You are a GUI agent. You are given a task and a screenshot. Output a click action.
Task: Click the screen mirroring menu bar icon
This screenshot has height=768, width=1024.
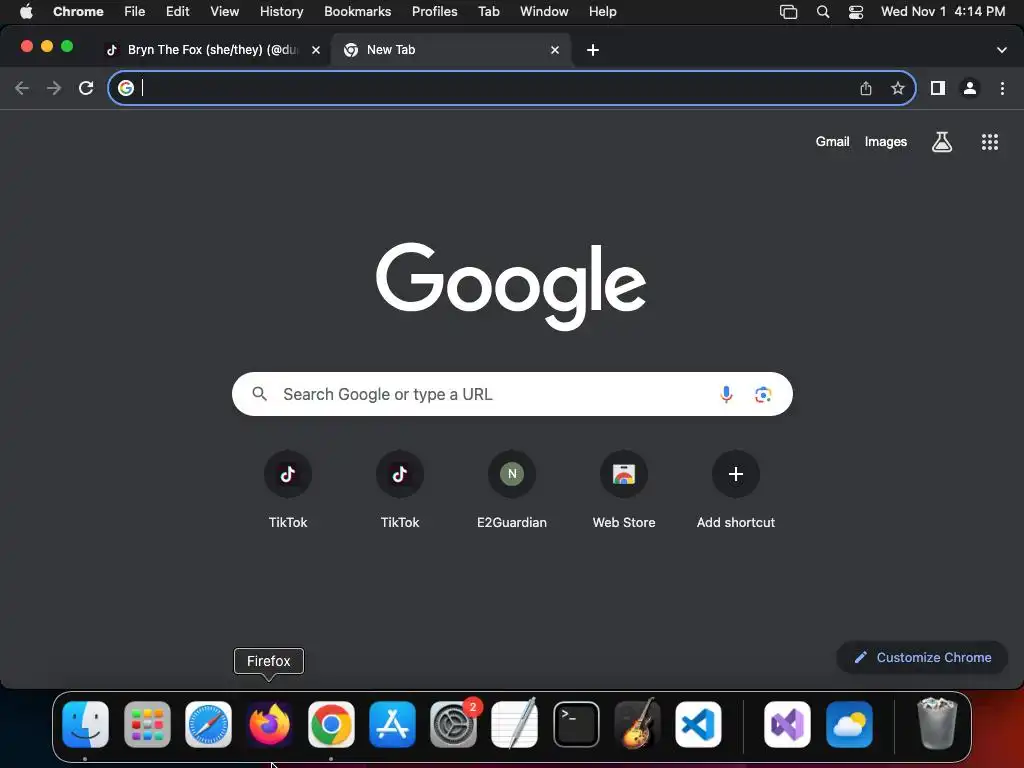(789, 12)
